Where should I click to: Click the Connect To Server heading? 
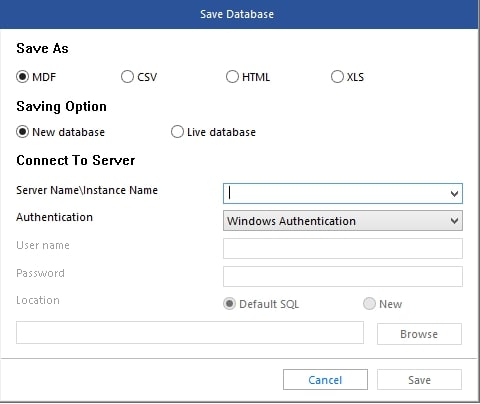[76, 160]
